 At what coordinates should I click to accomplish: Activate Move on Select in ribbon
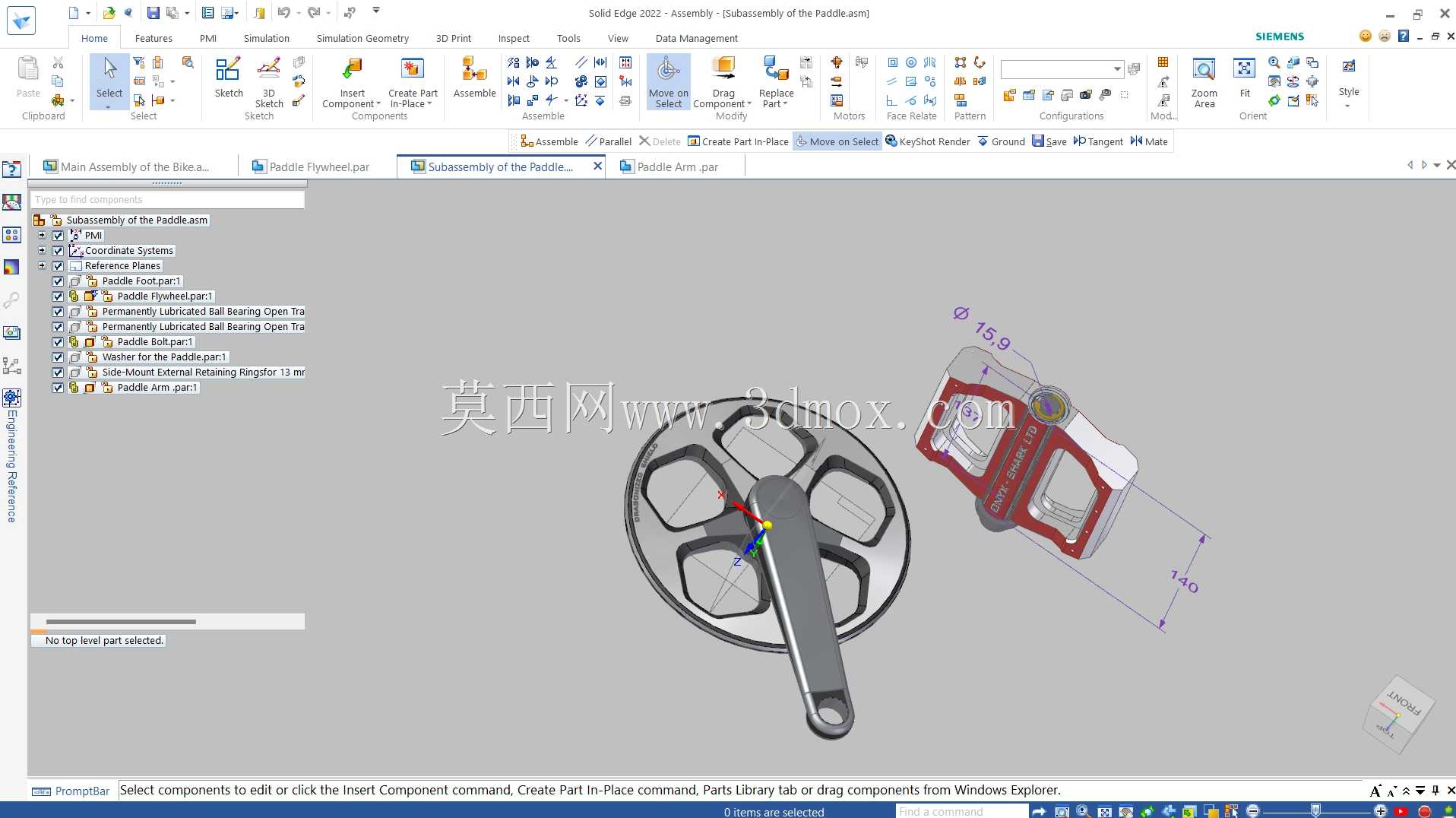(x=669, y=82)
